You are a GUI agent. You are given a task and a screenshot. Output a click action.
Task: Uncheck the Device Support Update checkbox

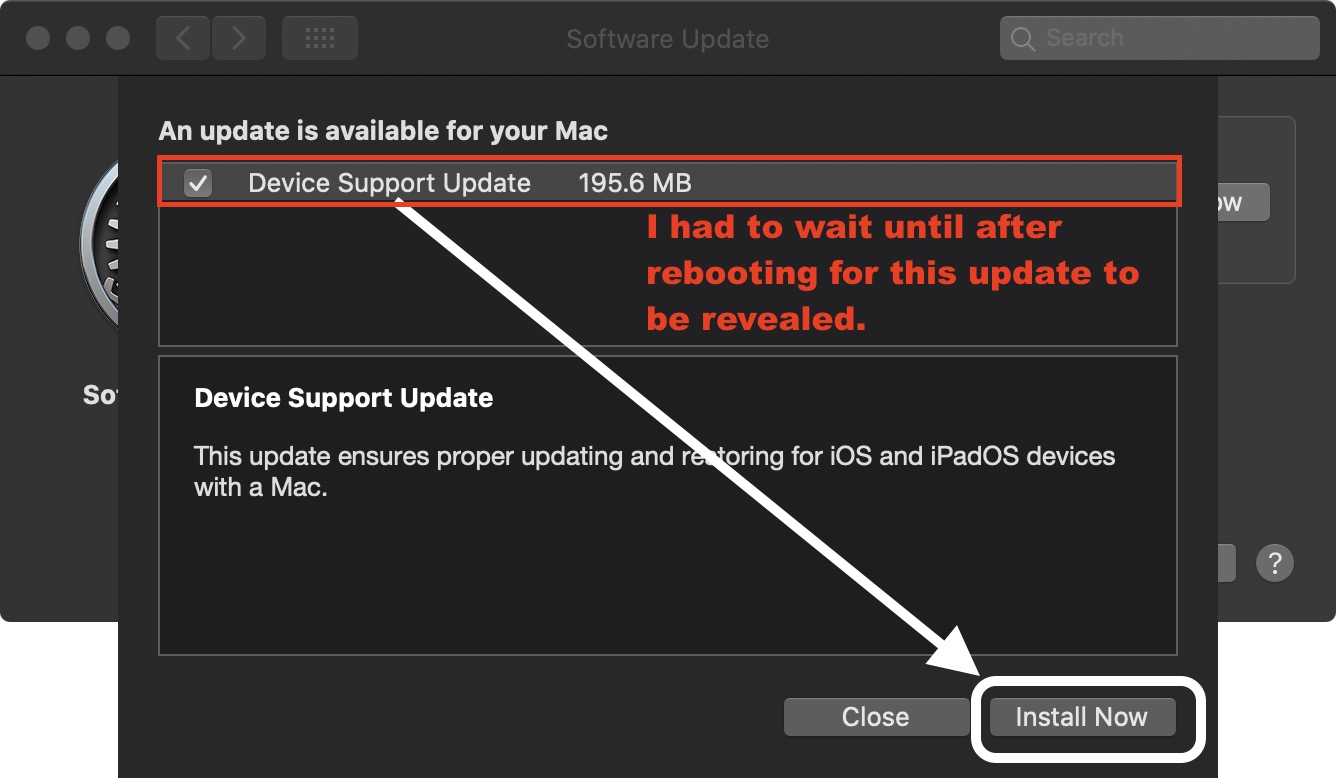coord(198,183)
